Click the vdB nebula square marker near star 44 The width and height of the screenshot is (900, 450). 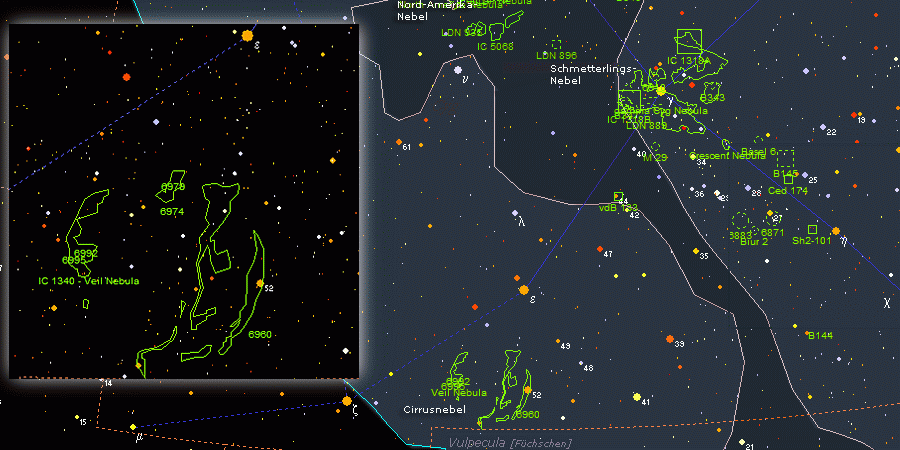click(x=618, y=196)
